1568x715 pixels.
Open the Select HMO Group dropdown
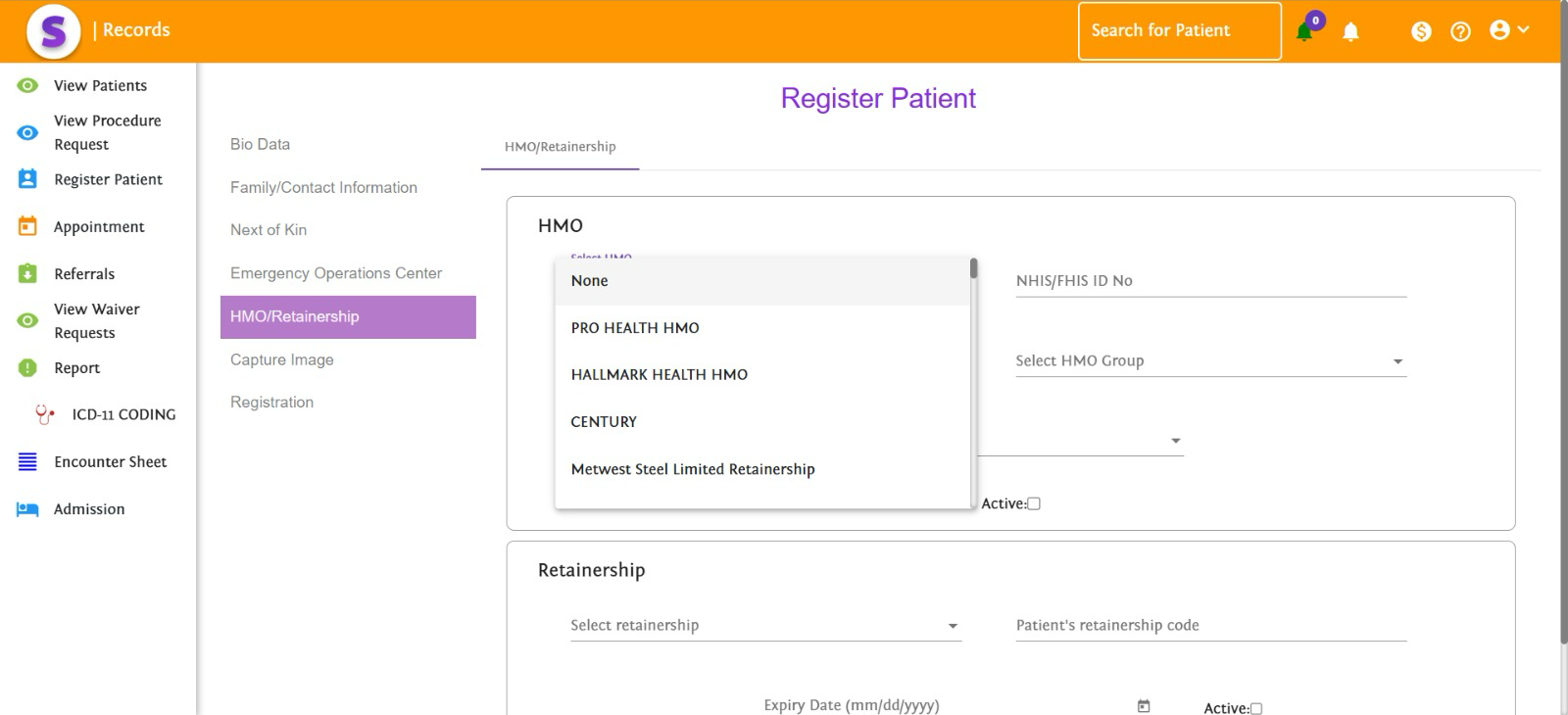[1210, 361]
